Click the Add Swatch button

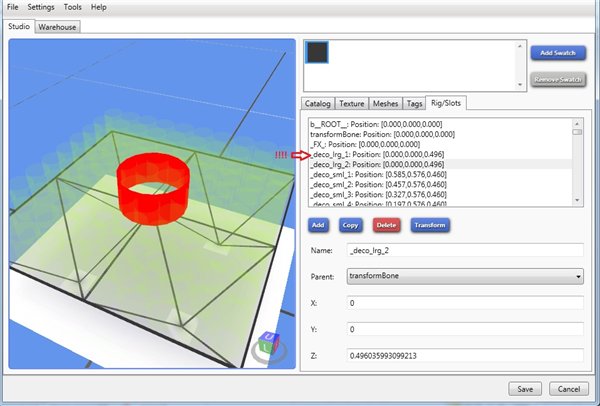coord(557,52)
